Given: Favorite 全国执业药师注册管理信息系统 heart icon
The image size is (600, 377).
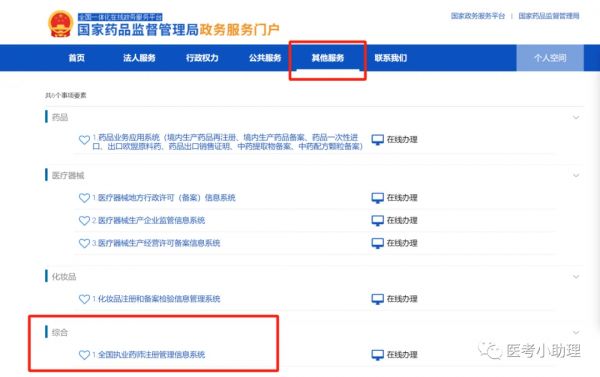Looking at the screenshot, I should tap(84, 355).
